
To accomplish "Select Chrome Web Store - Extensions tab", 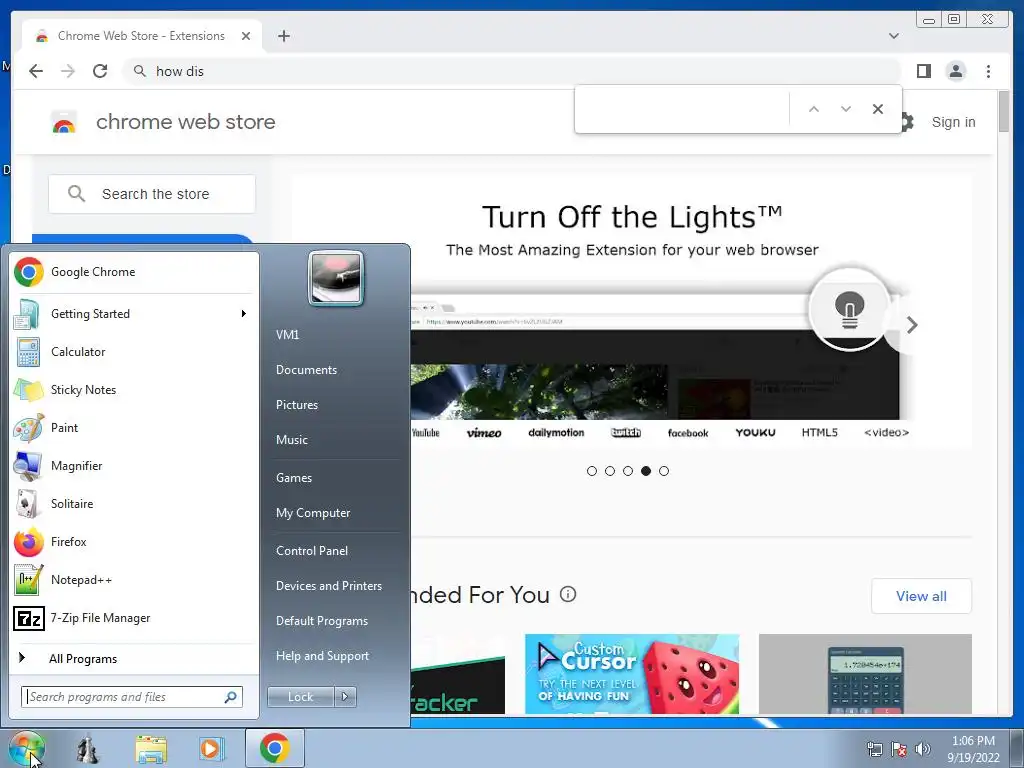I will point(142,36).
